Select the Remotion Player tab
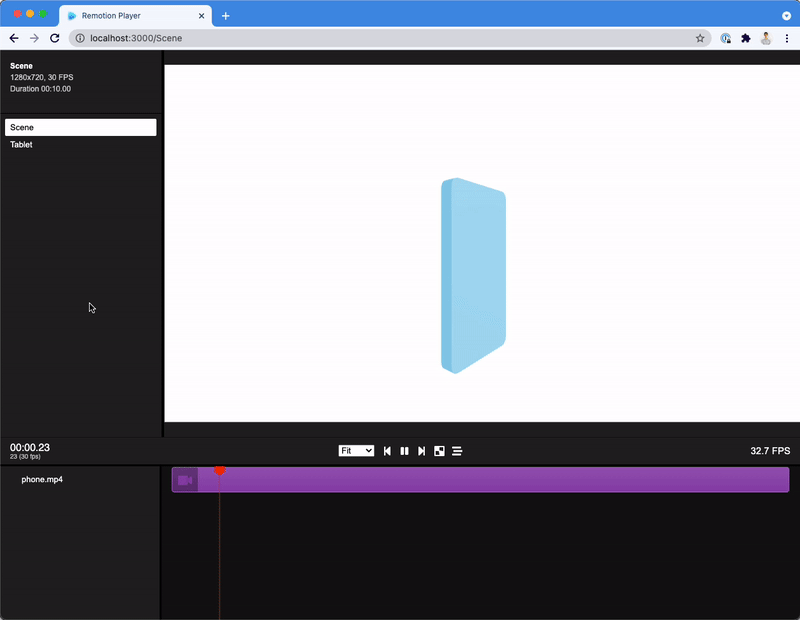The height and width of the screenshot is (620, 800). pyautogui.click(x=135, y=16)
